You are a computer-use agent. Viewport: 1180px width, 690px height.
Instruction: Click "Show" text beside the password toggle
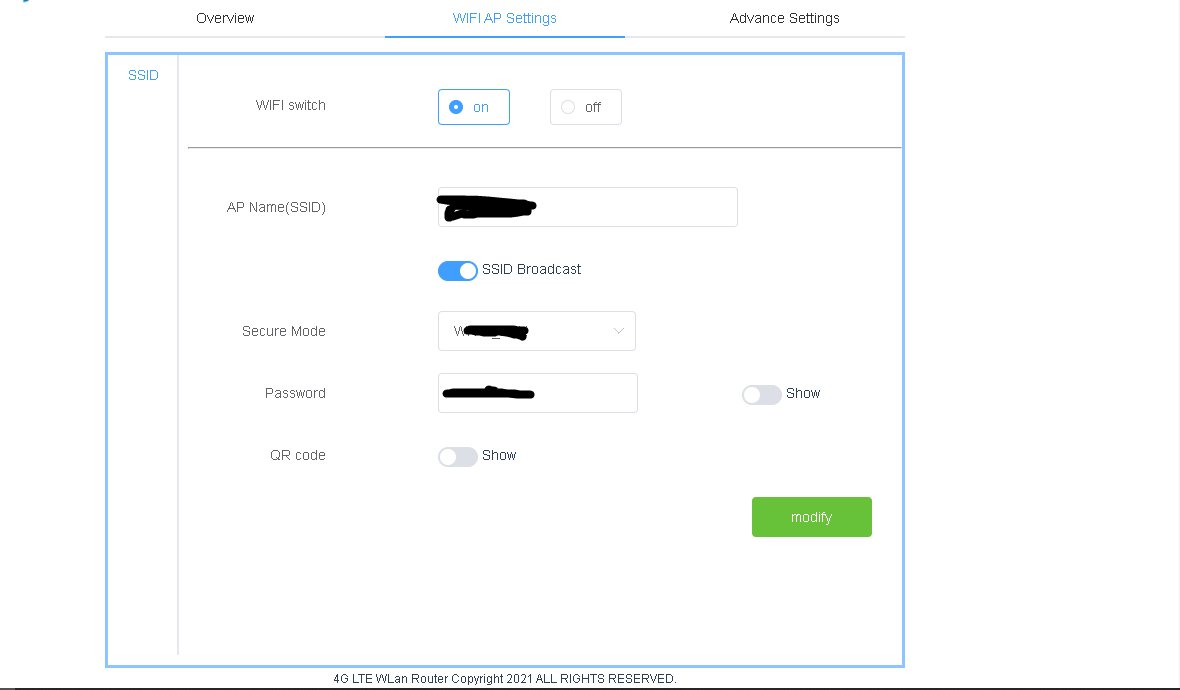[x=803, y=393]
